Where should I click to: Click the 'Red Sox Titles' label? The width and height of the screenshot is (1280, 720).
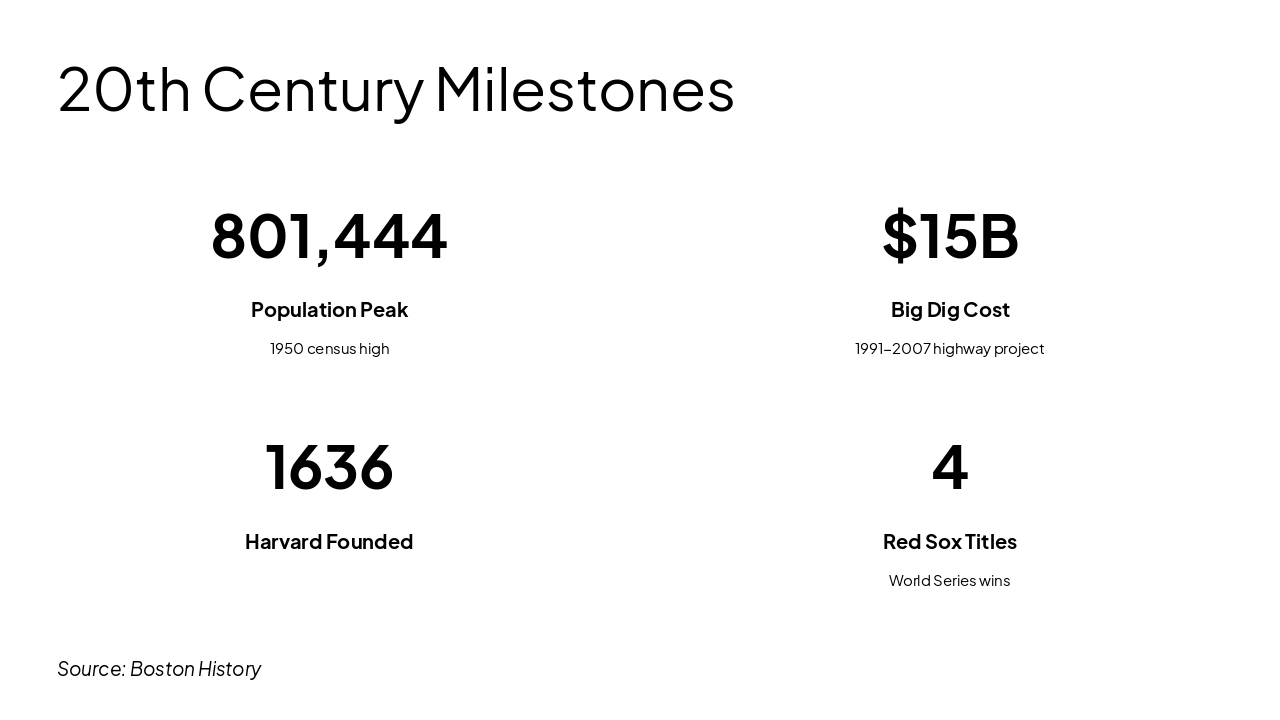click(950, 542)
